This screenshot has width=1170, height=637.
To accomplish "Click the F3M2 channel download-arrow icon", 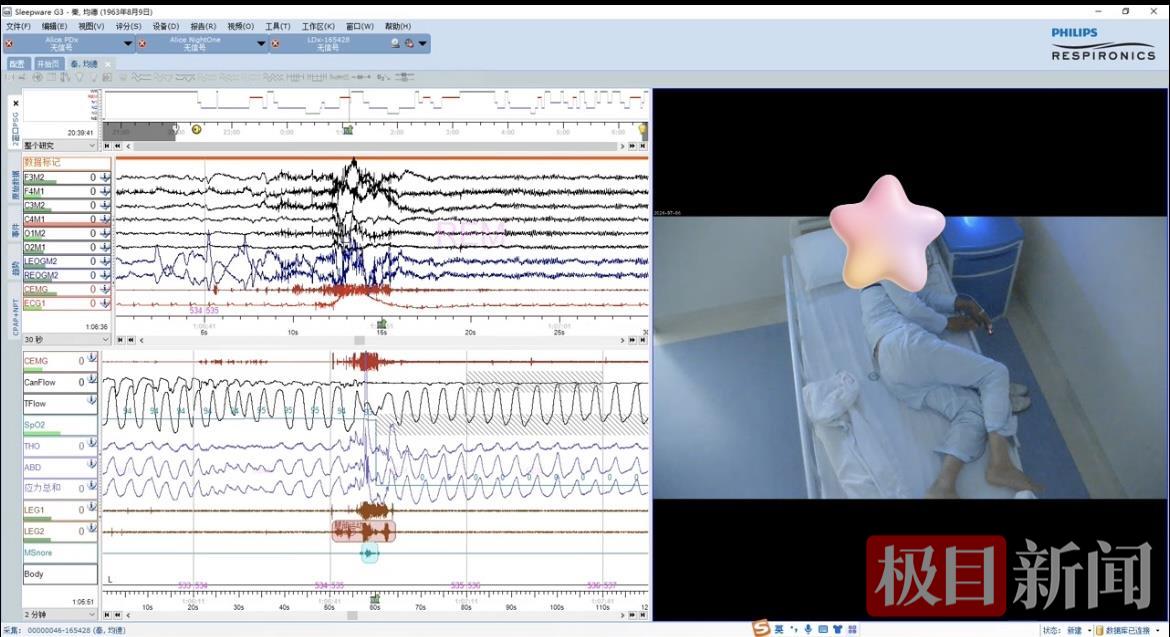I will pos(105,177).
